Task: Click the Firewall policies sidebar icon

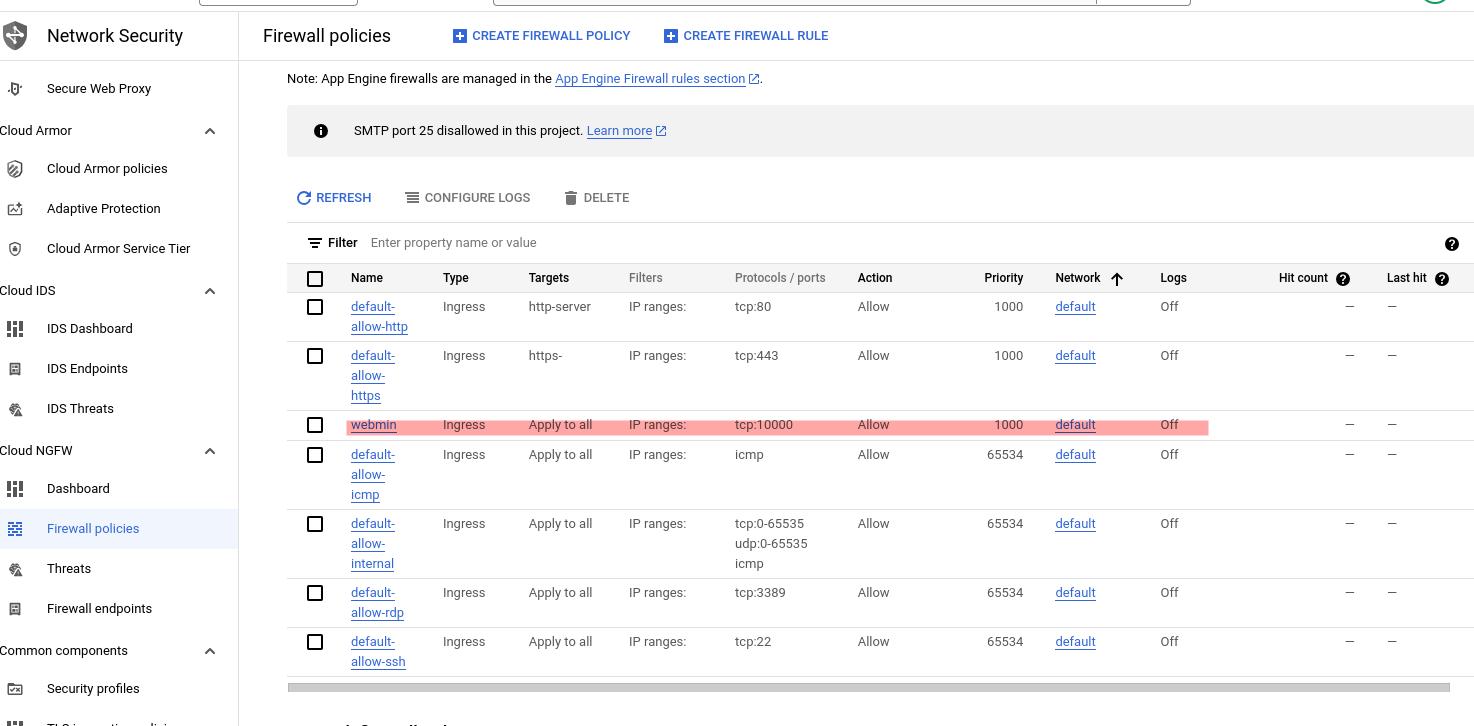Action: coord(15,529)
